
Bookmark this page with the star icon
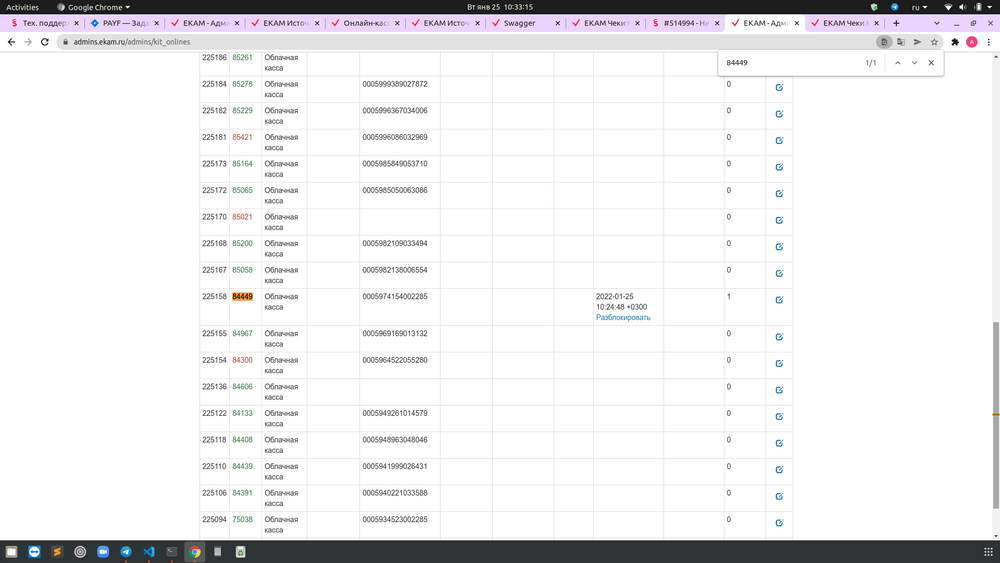tap(934, 42)
